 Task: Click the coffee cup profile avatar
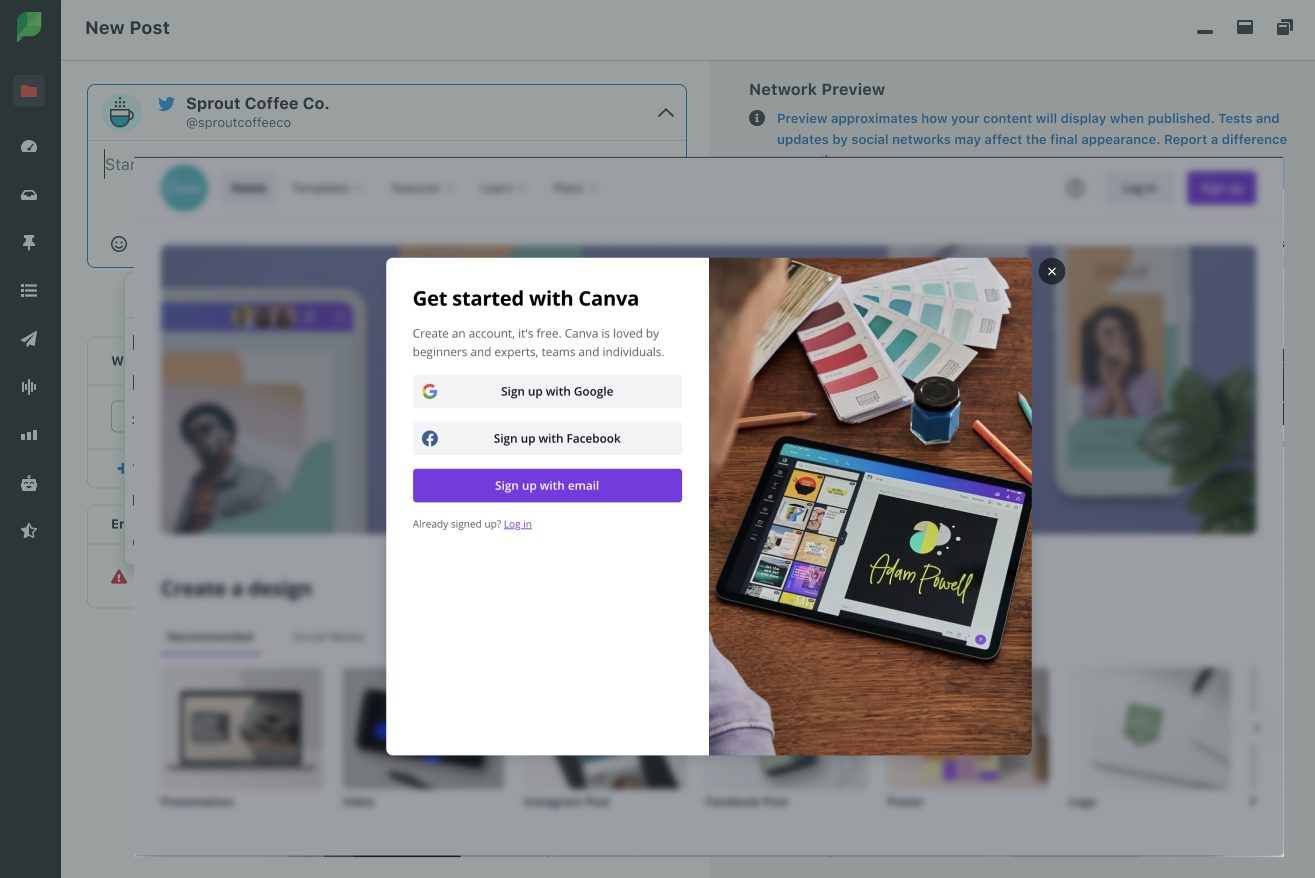pyautogui.click(x=122, y=113)
